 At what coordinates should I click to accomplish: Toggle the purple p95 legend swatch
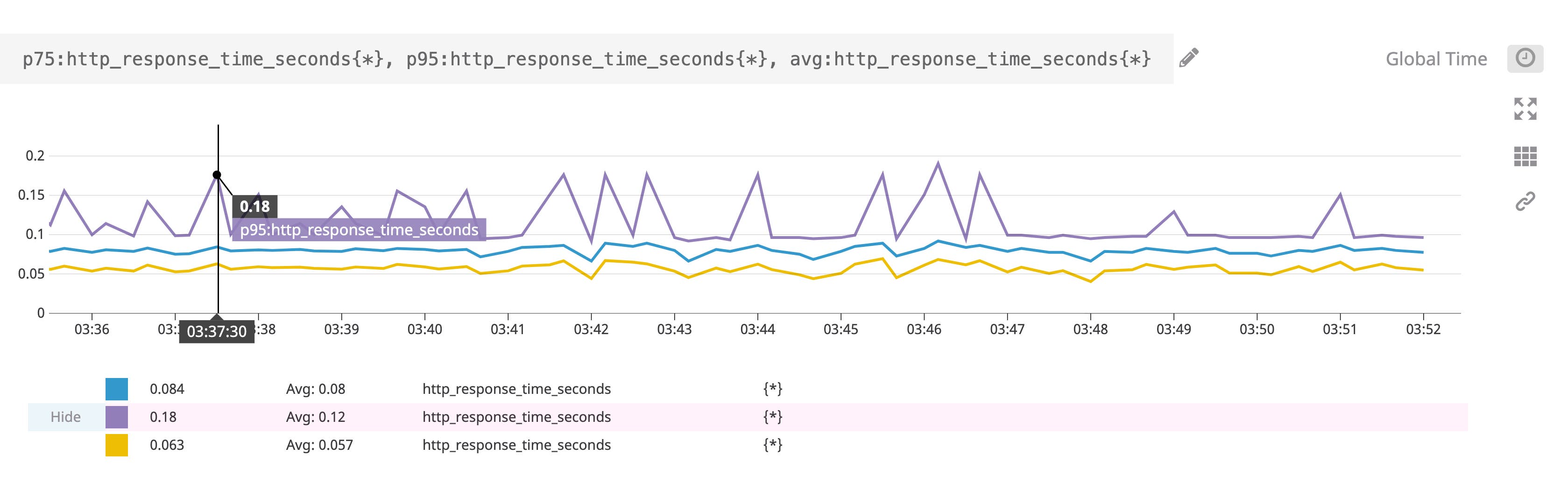tap(118, 417)
